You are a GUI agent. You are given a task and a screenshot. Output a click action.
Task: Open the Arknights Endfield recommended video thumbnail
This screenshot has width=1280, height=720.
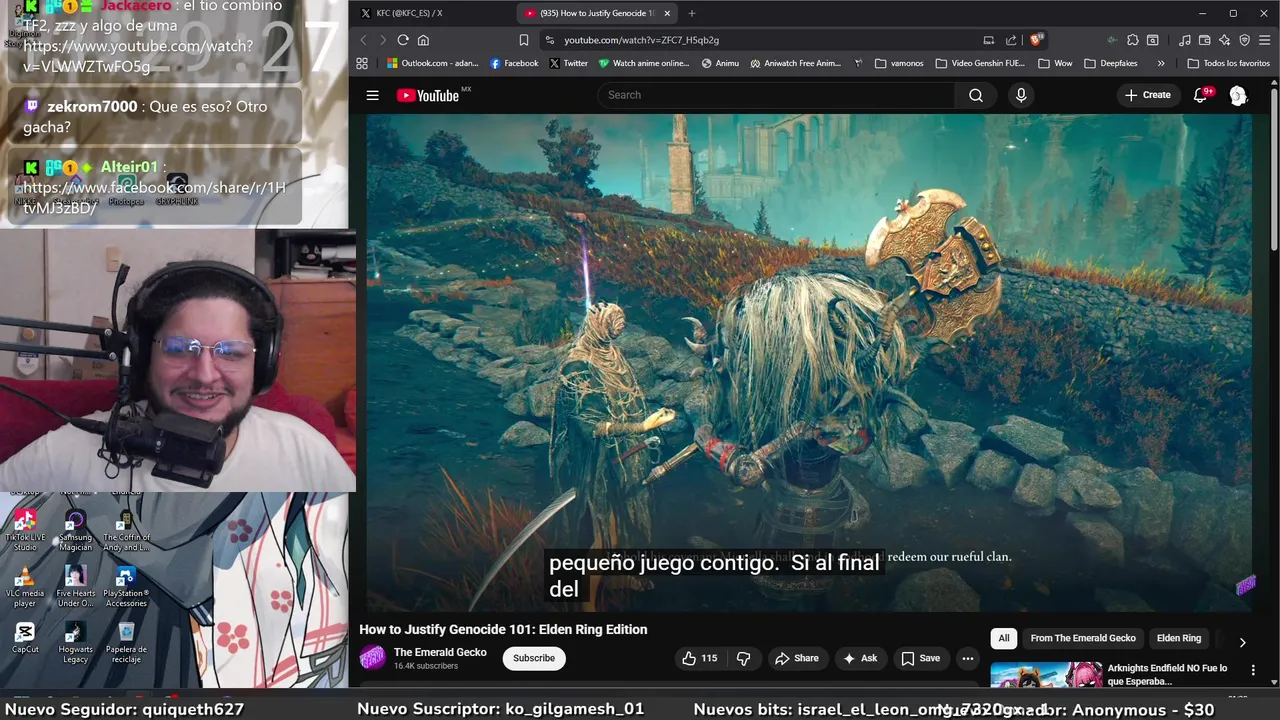(x=1046, y=675)
